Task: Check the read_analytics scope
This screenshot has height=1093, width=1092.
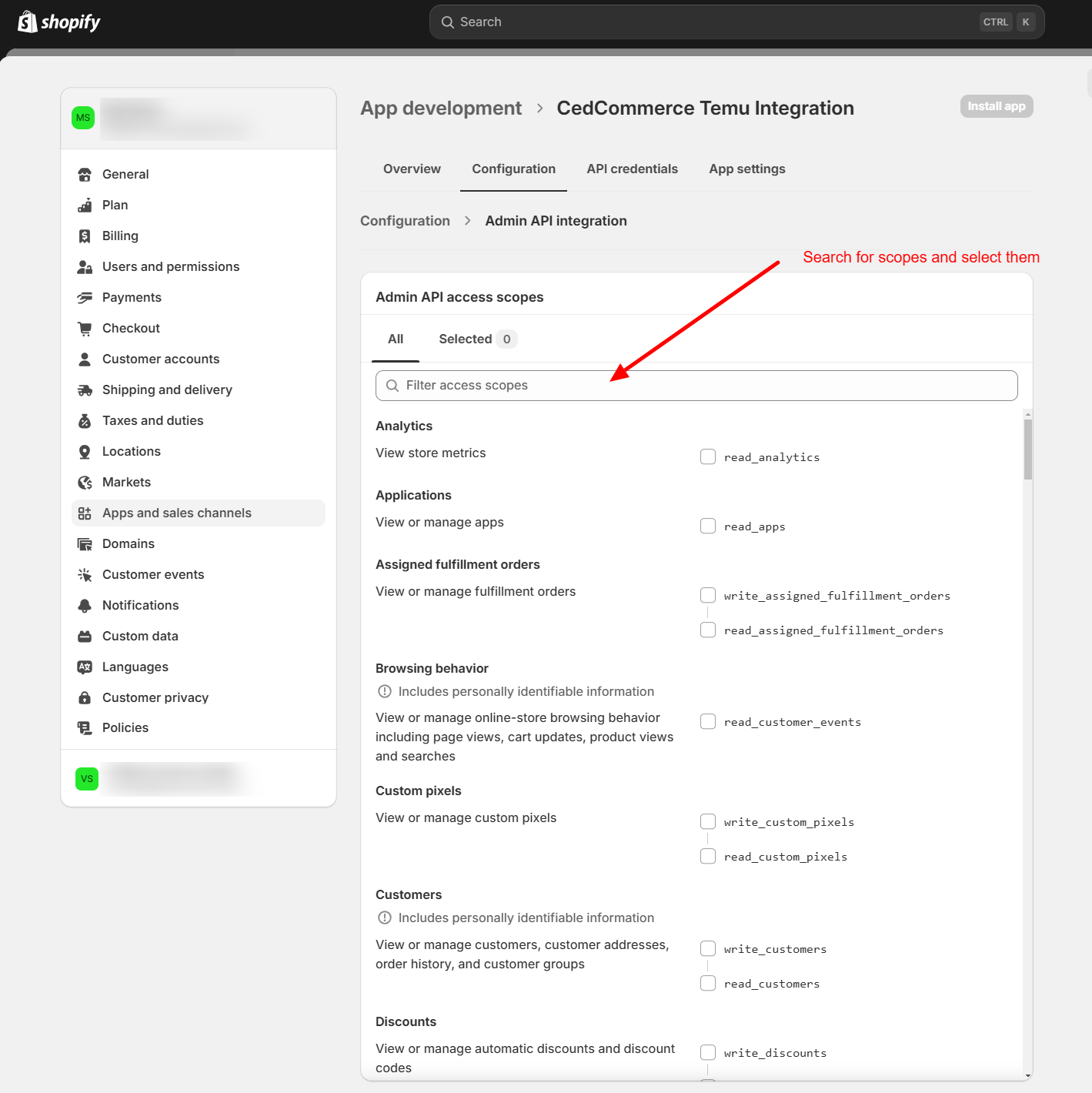Action: [x=708, y=457]
